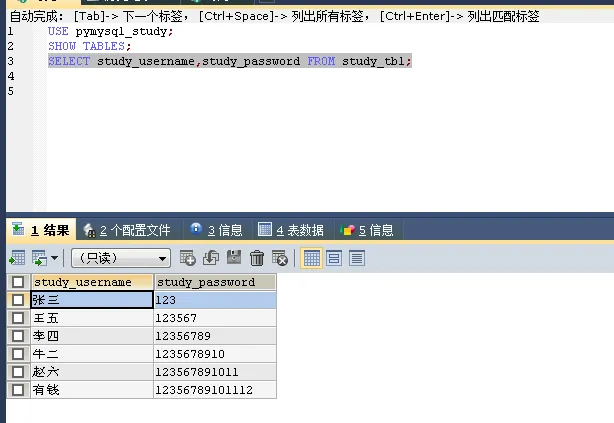Select the password cell 123
614x423 pixels.
215,300
